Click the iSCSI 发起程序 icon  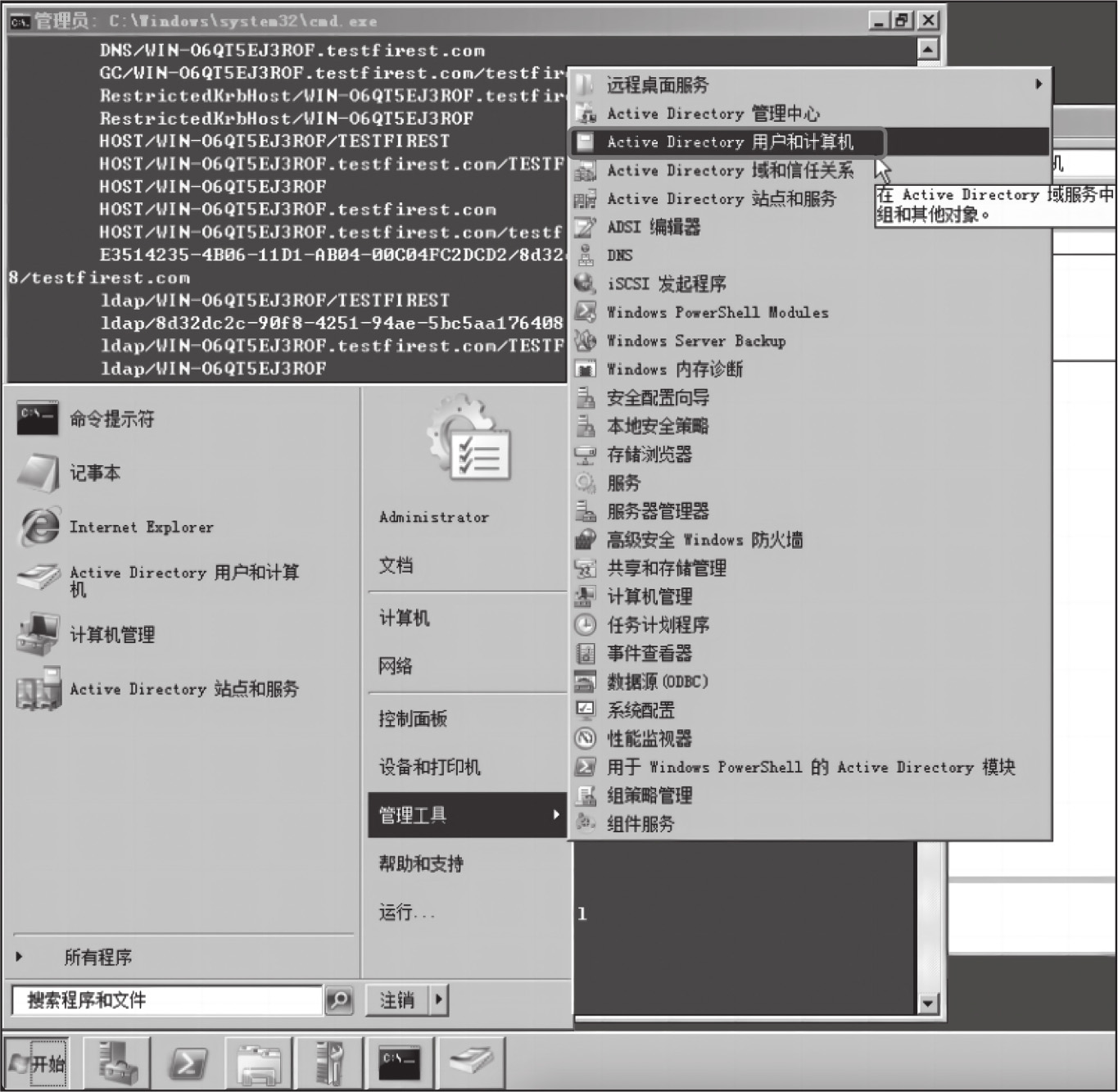click(585, 283)
